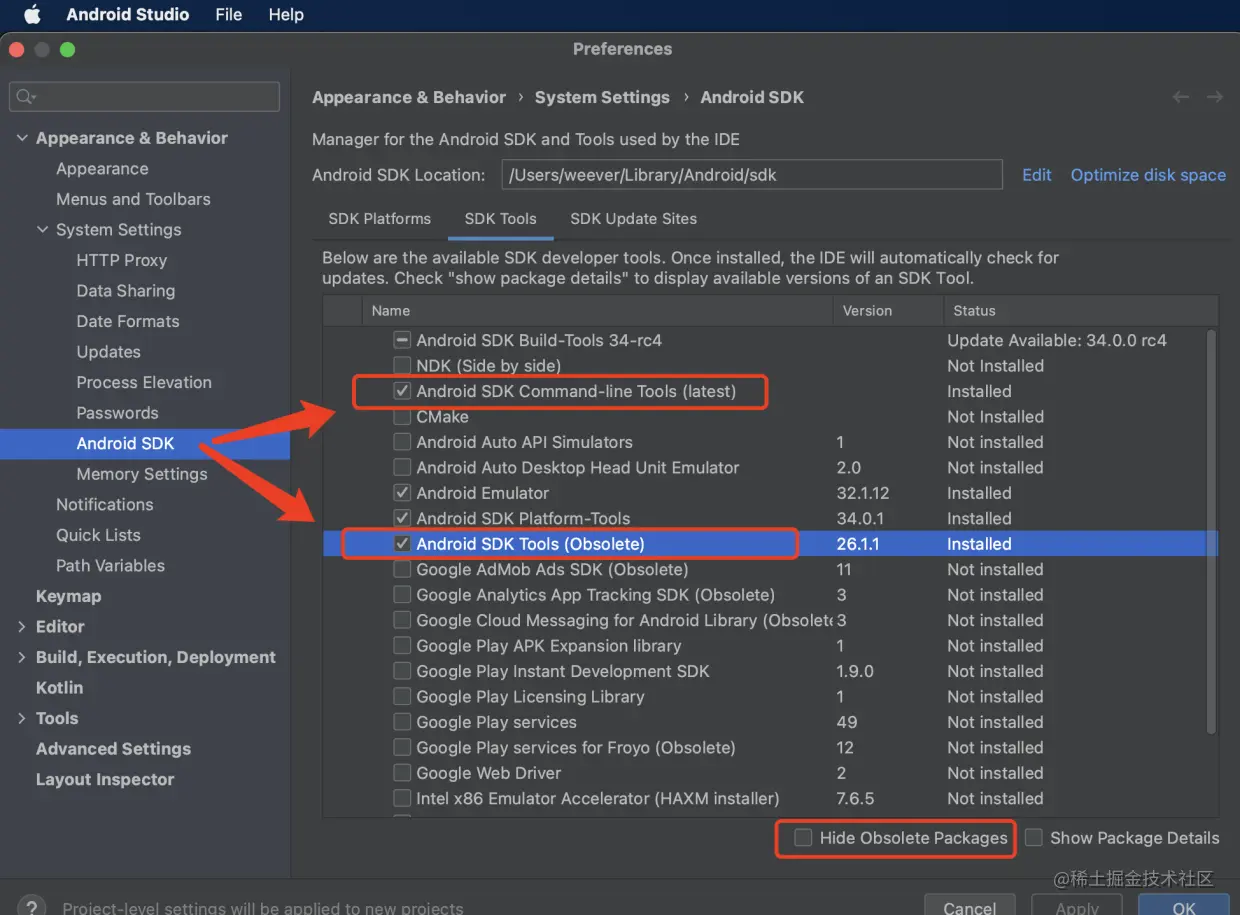Click the Cancel button
The width and height of the screenshot is (1240, 915).
coord(969,906)
